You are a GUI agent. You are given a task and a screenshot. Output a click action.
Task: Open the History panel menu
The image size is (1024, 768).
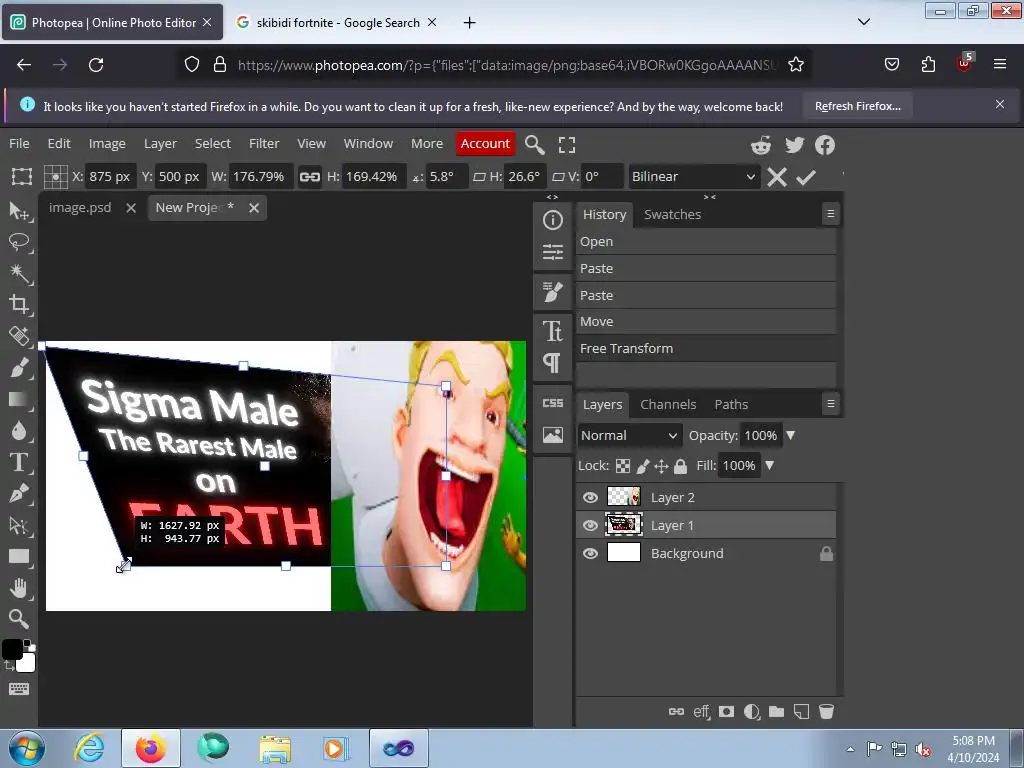pos(831,214)
